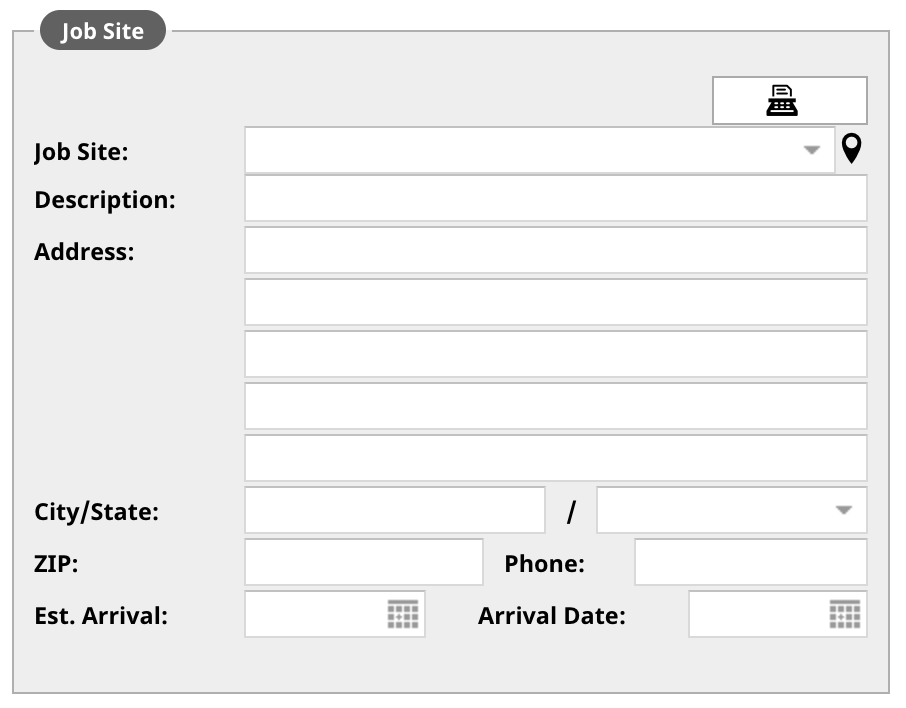The image size is (906, 708).
Task: Expand the State dropdown arrow
Action: (844, 510)
